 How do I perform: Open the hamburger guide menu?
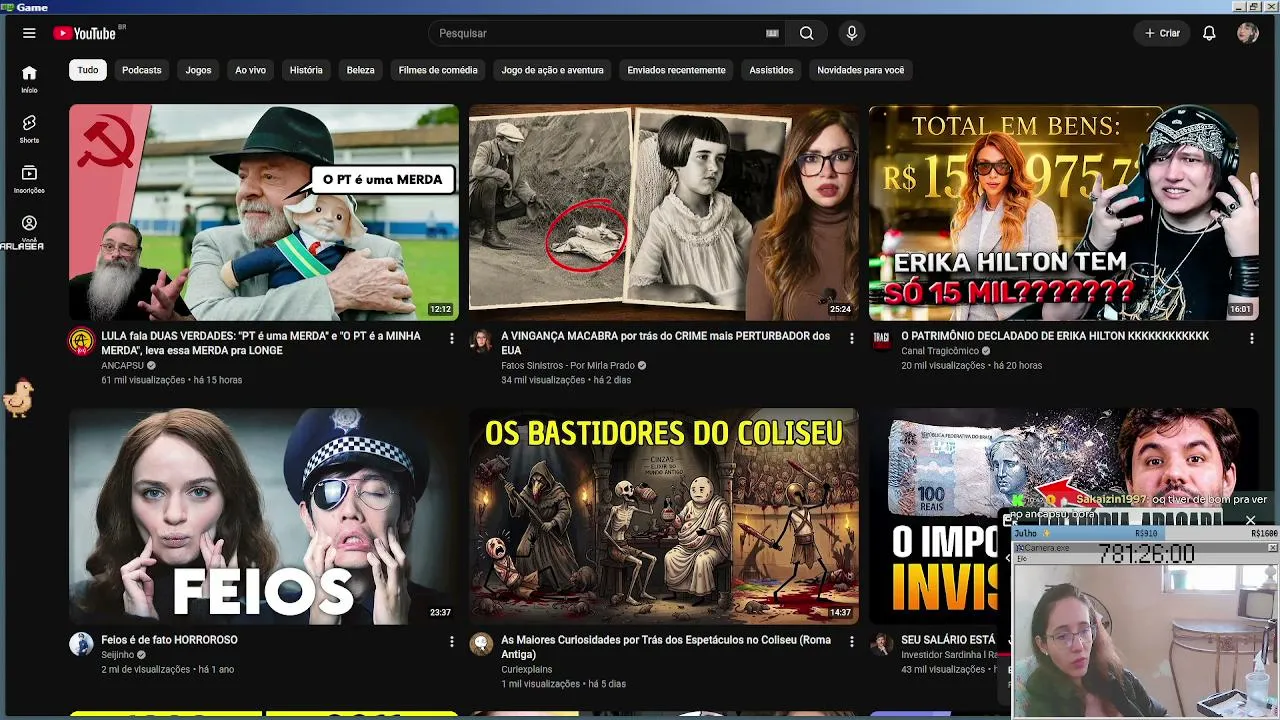pos(29,33)
